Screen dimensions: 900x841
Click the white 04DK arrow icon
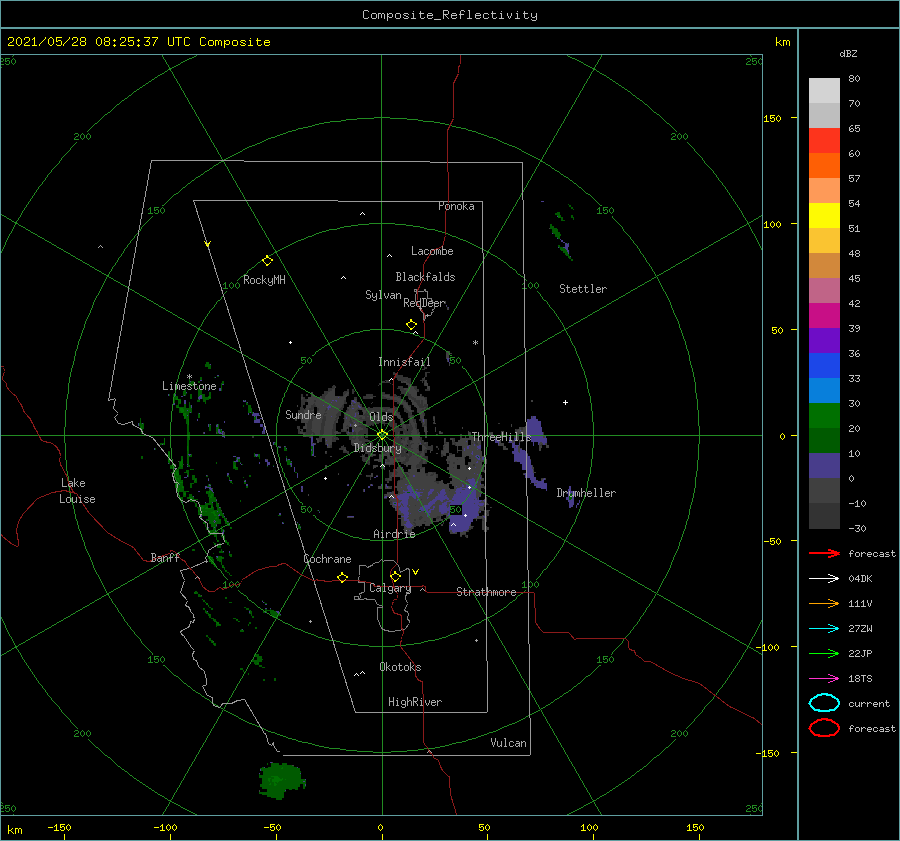point(824,578)
